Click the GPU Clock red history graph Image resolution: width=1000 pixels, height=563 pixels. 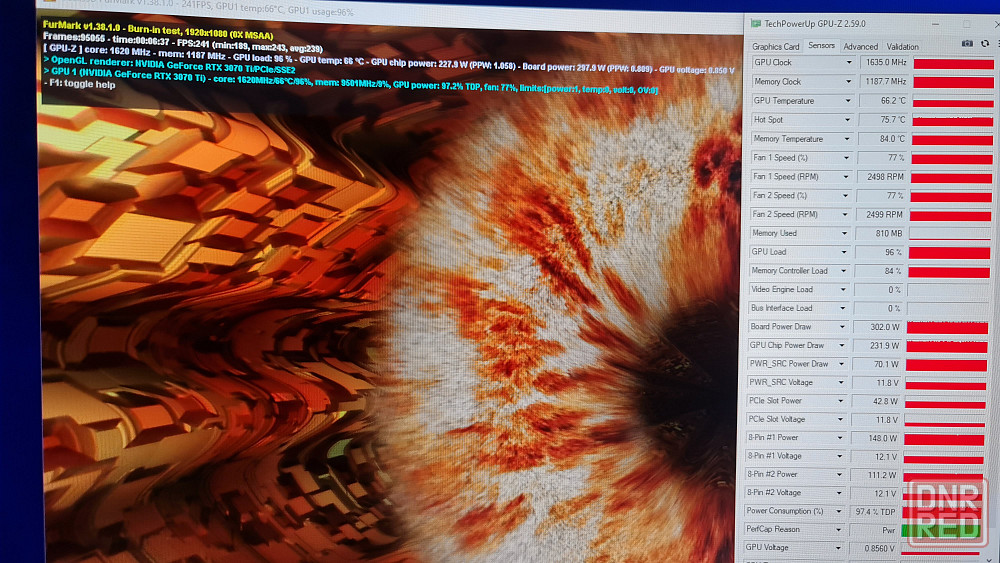click(x=953, y=63)
